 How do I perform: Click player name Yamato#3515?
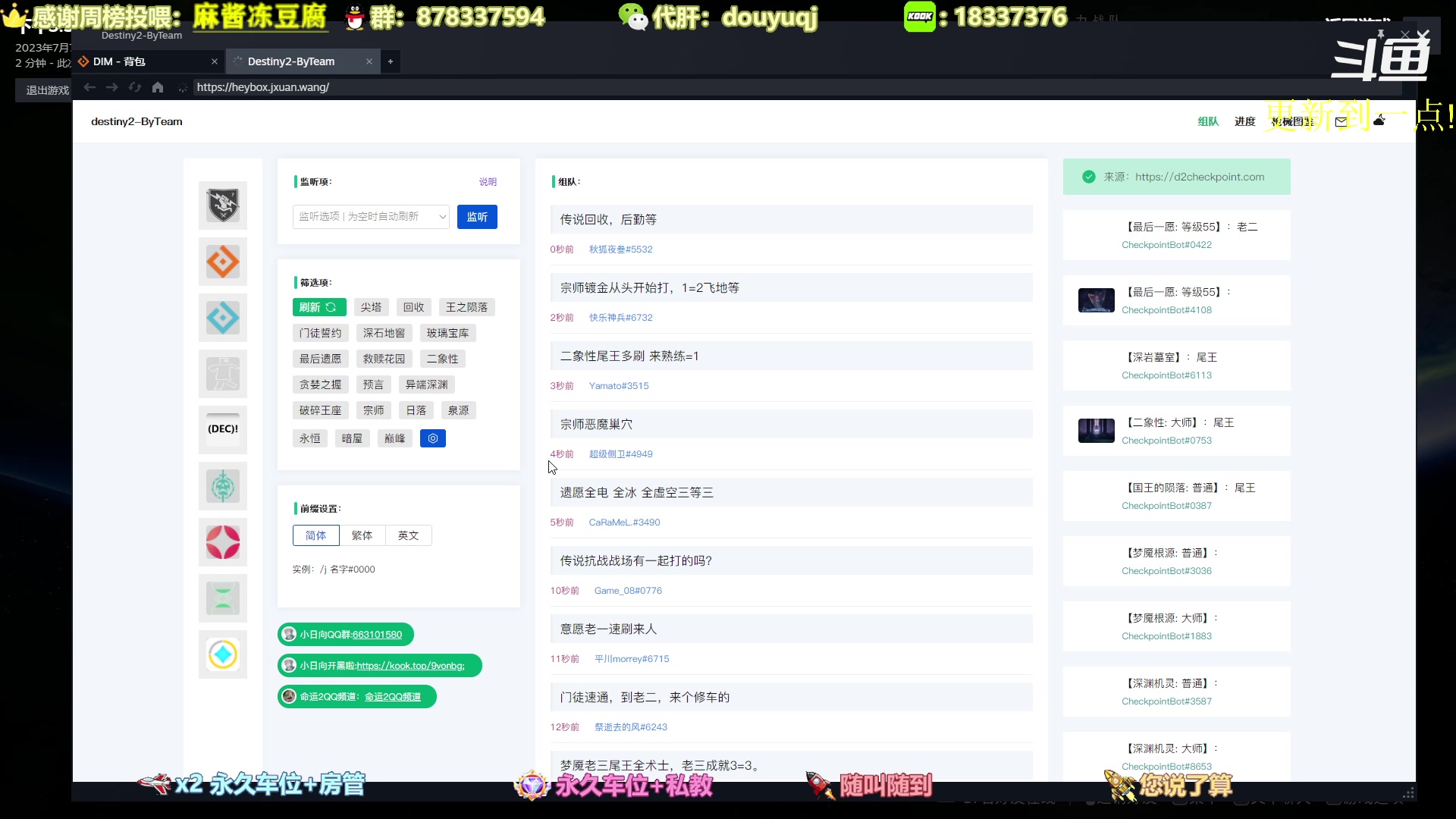click(619, 386)
